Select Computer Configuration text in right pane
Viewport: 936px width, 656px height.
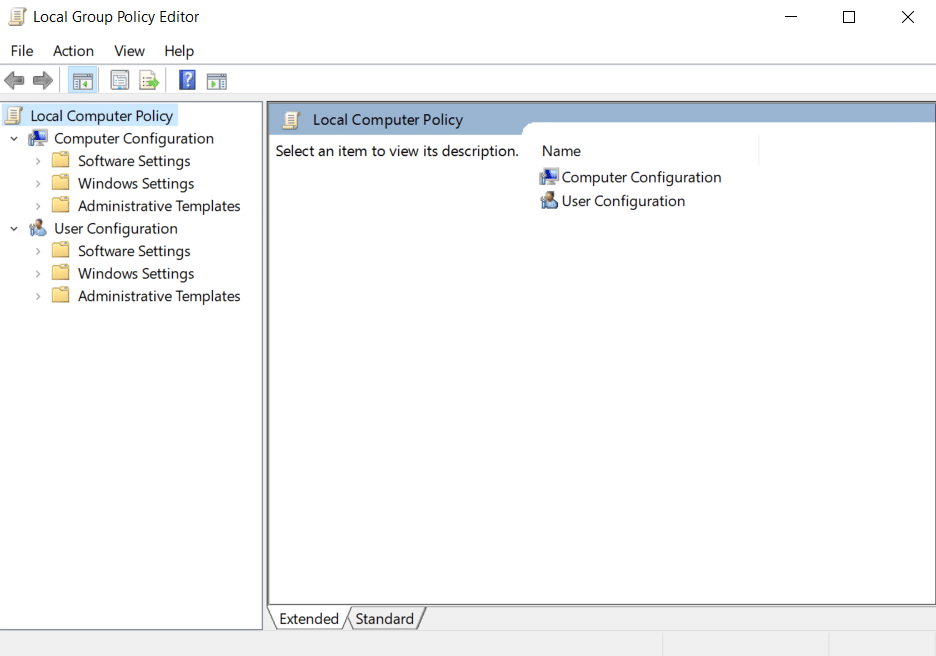point(642,177)
